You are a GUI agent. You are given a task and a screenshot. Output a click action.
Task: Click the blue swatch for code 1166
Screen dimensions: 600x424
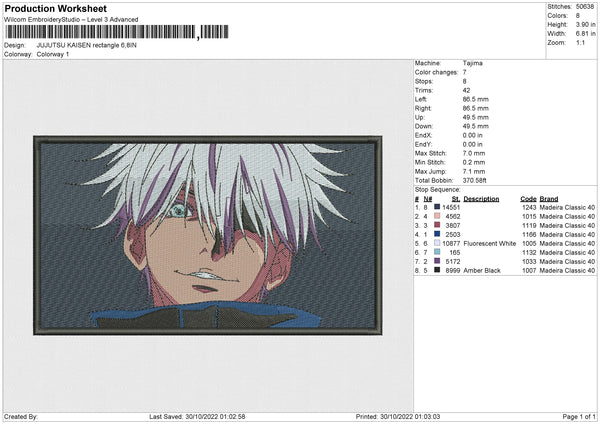coord(437,234)
